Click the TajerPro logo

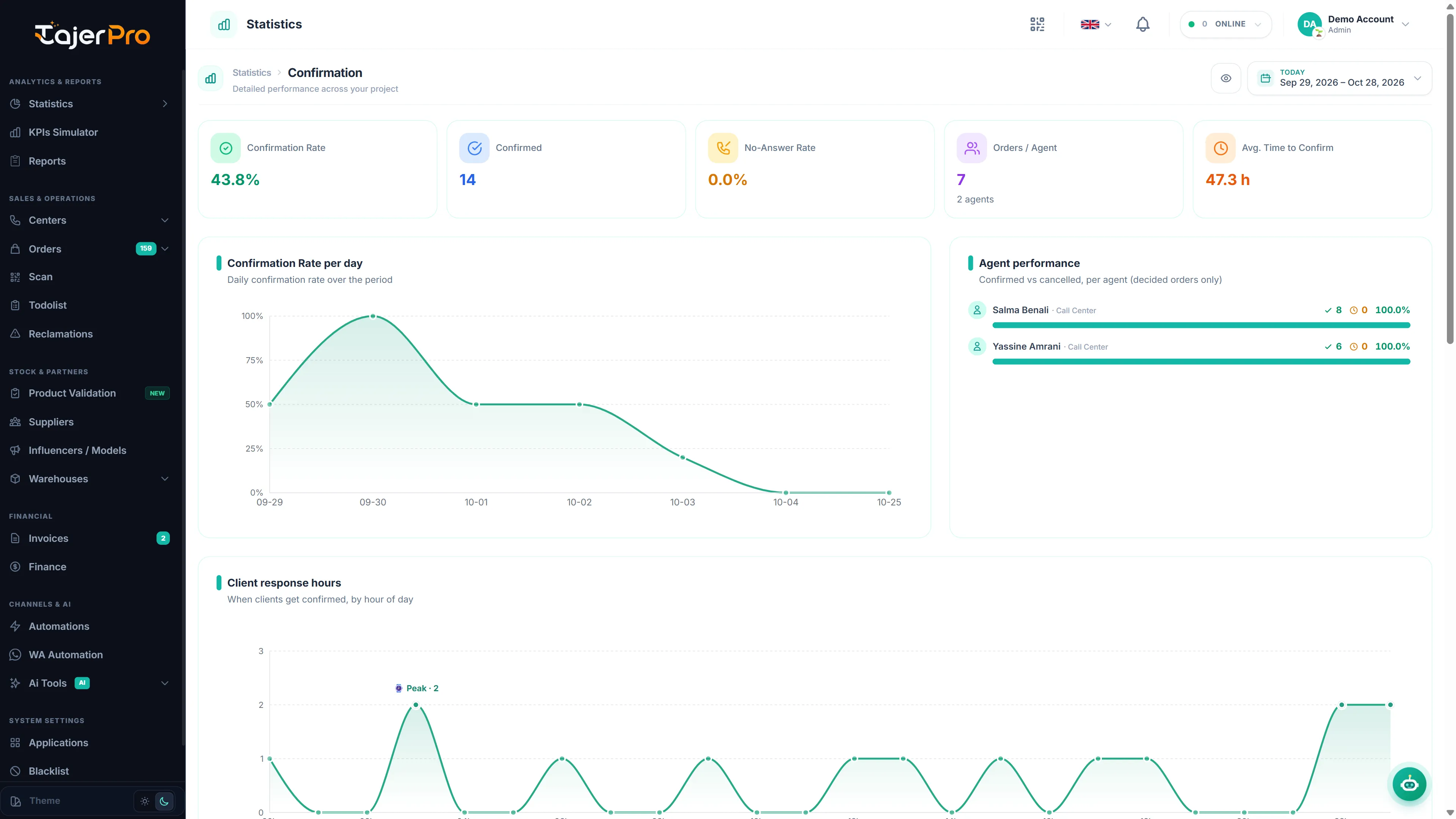(93, 35)
